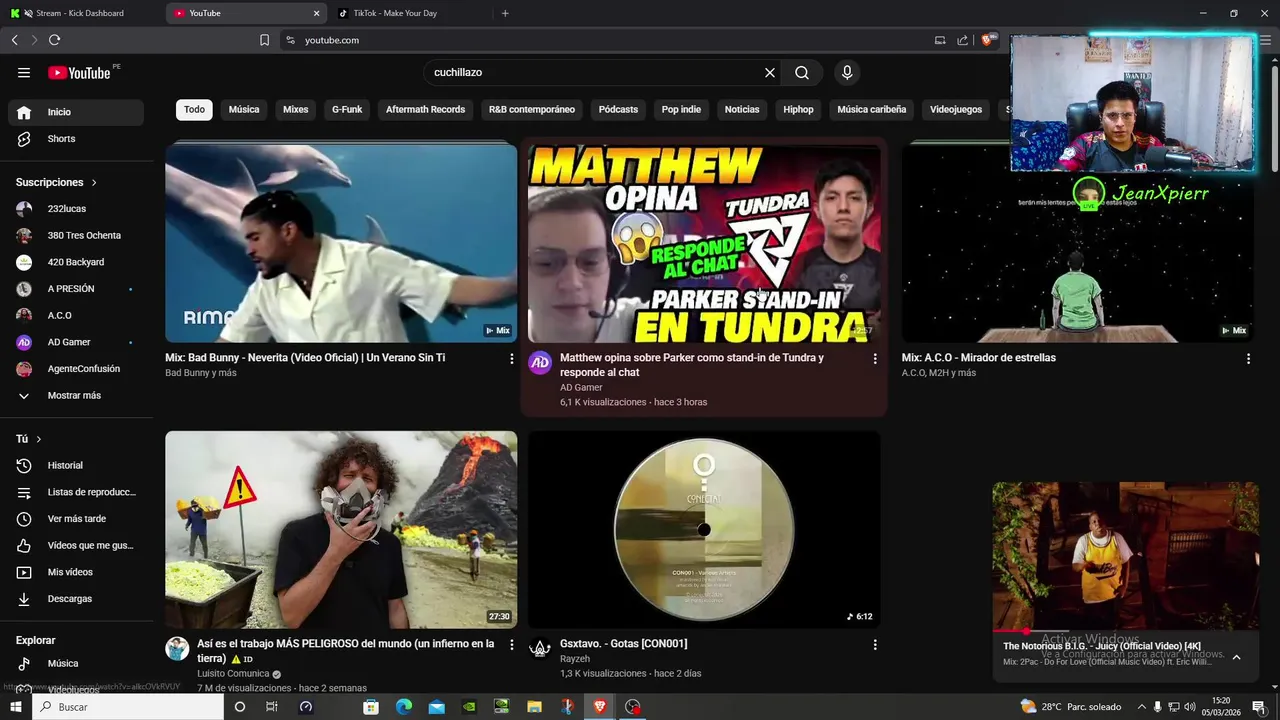The width and height of the screenshot is (1280, 720).
Task: Click the mini-player red progress bar
Action: coord(1010,631)
